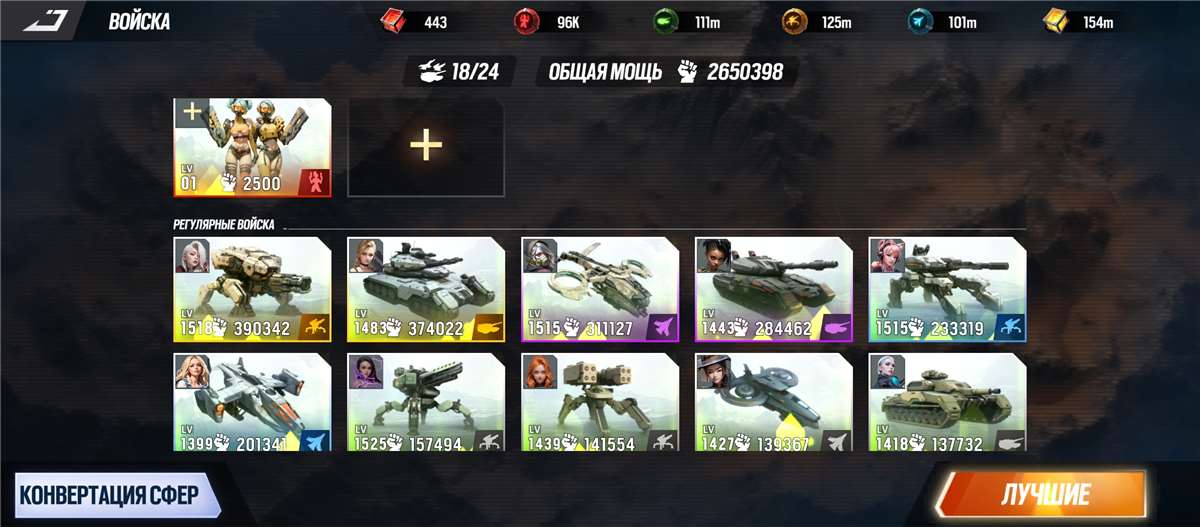
Task: Select the tank card with power 374022
Action: (426, 289)
